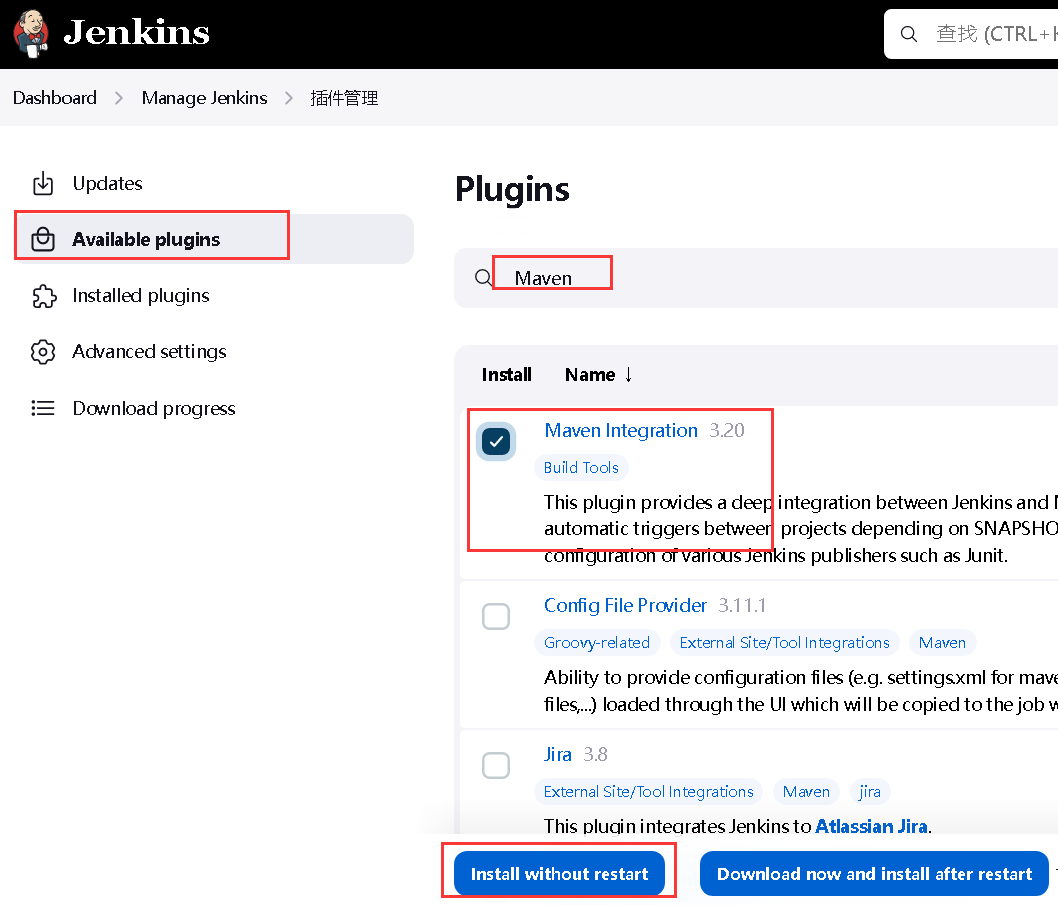Click version 3.11.1 of Config File Provider
The image size is (1058, 905).
pos(742,605)
